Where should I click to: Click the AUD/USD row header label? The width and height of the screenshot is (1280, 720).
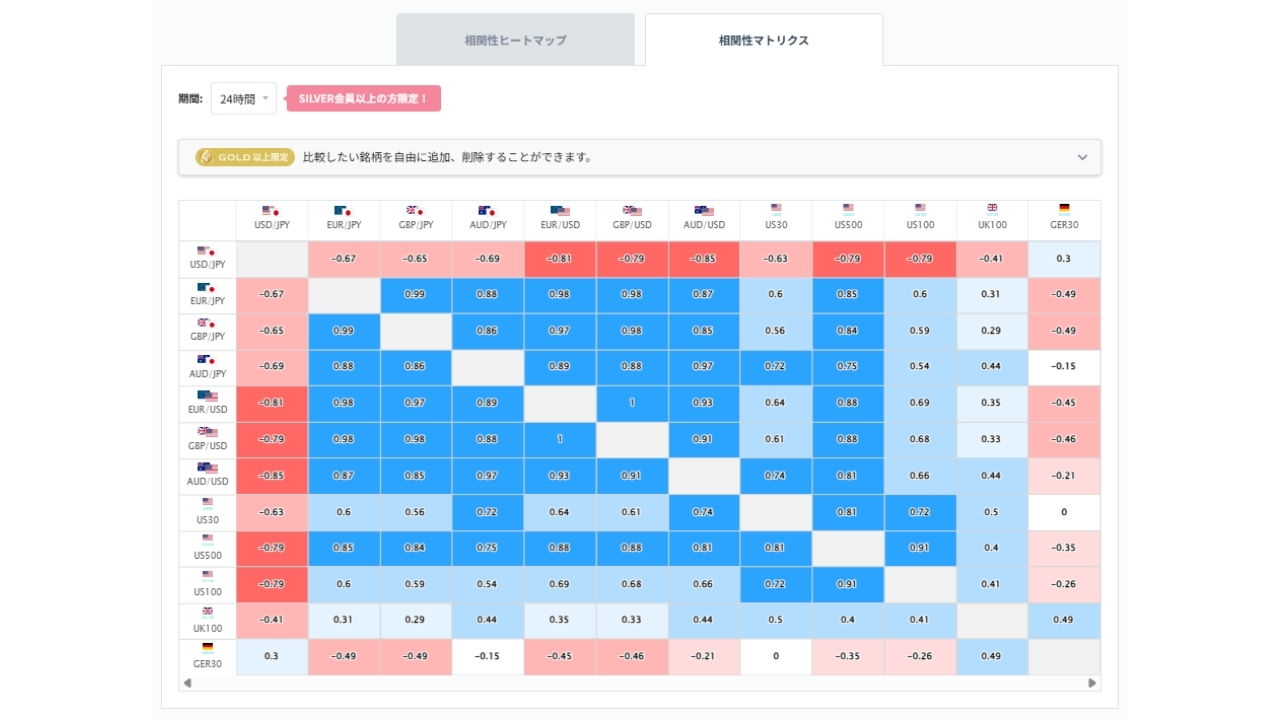pos(207,482)
